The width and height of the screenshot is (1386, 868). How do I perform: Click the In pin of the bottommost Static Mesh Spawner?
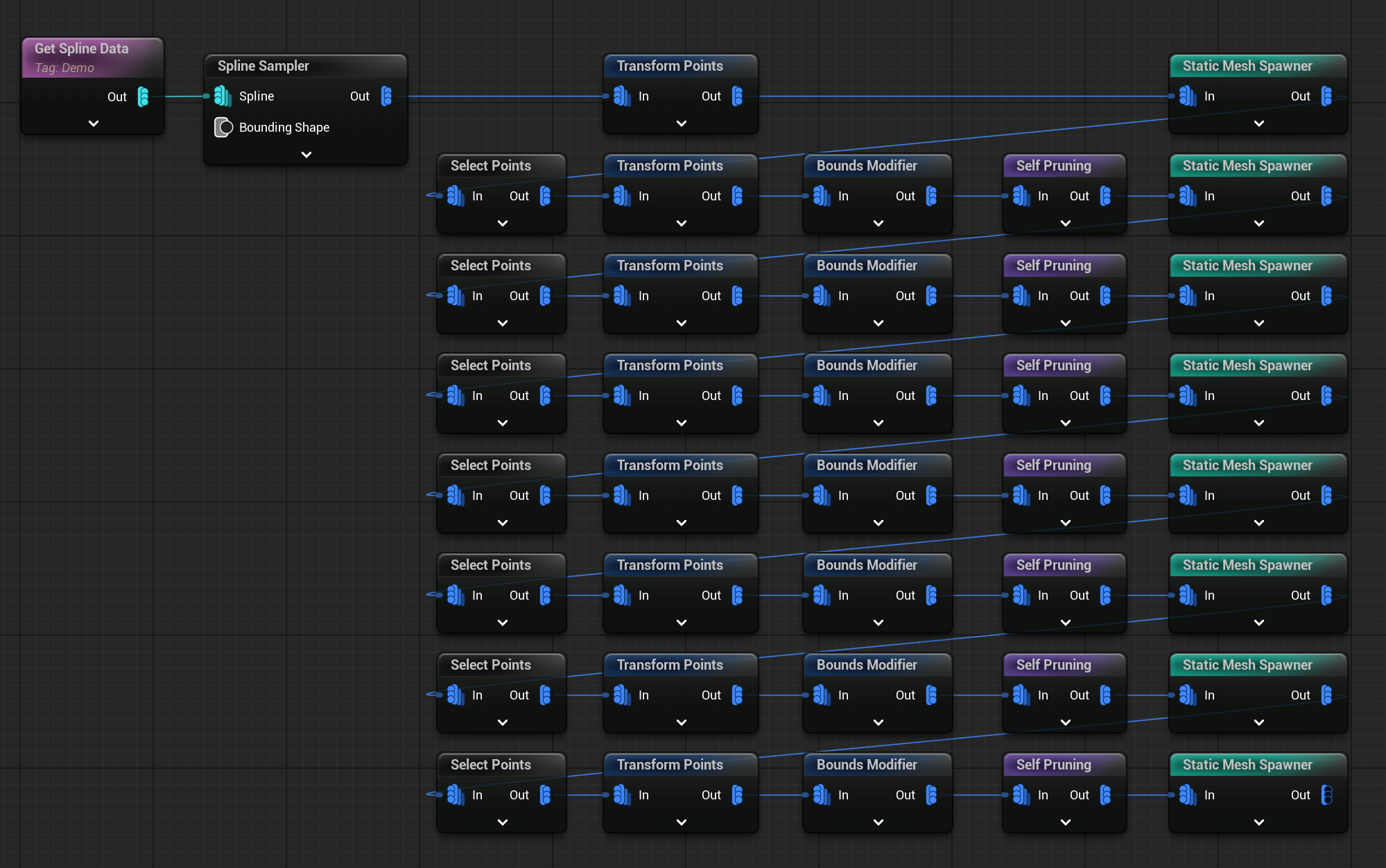pos(1188,795)
